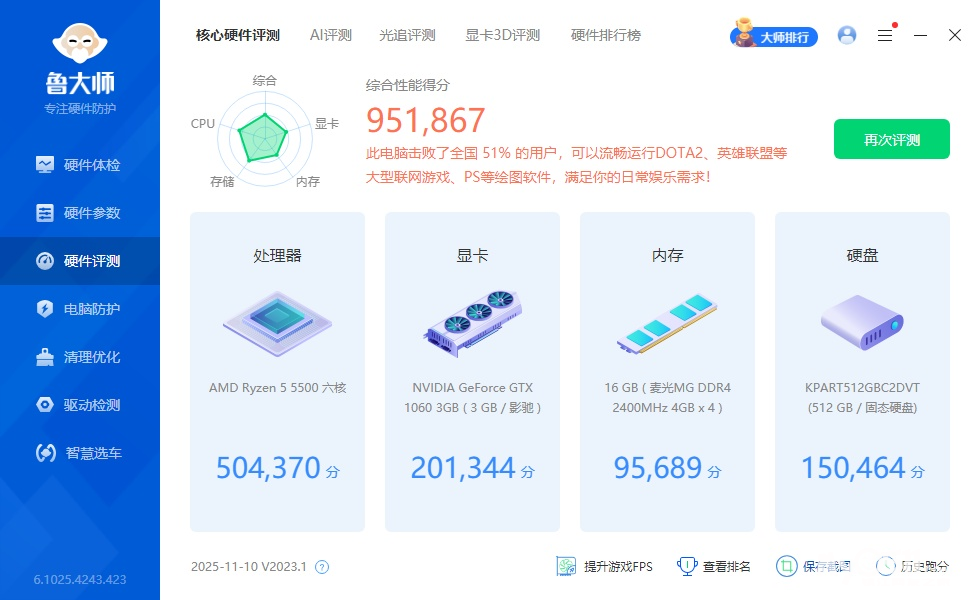Click the 显卡 graphics card image

click(x=472, y=322)
